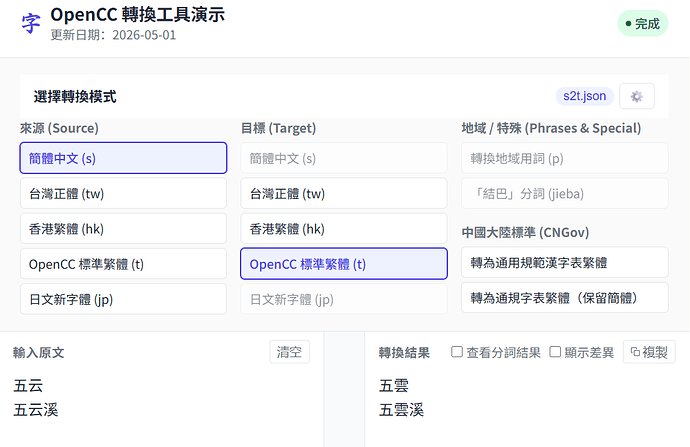690x447 pixels.
Task: Select target OpenCC 標準繁體 (t)
Action: coord(344,264)
